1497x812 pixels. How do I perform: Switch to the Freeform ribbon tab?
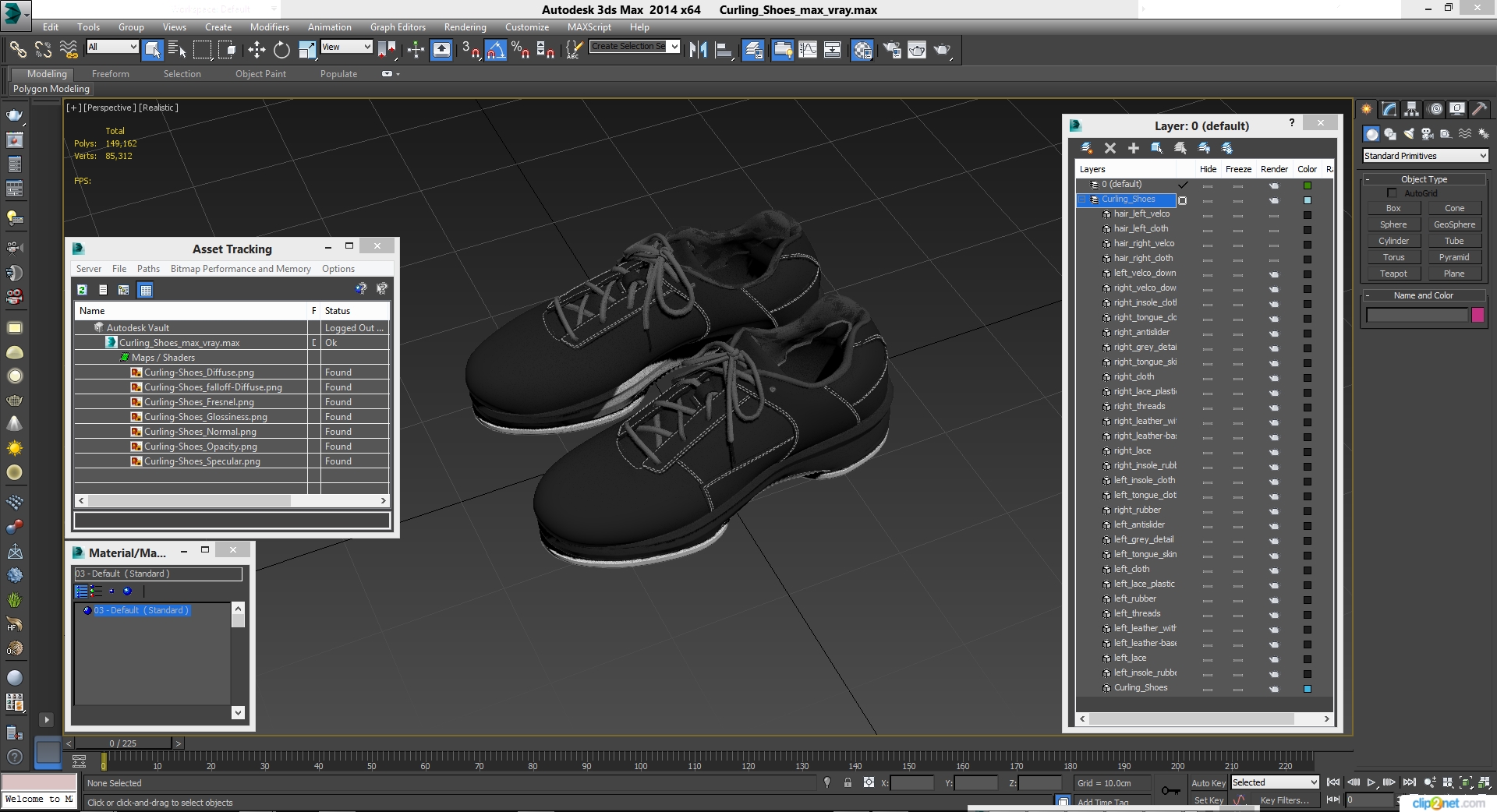click(x=110, y=74)
